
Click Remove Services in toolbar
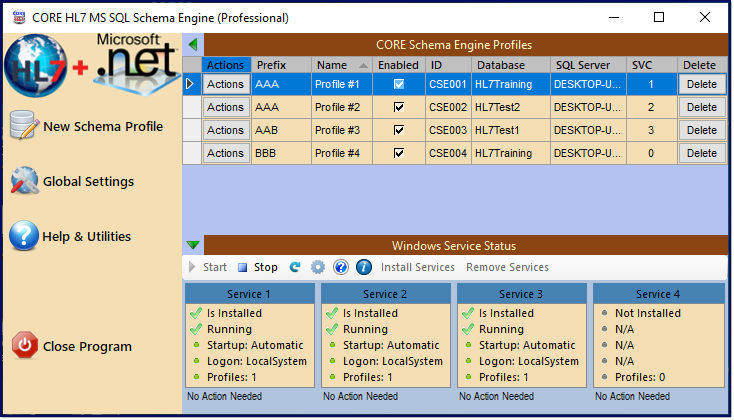(507, 267)
